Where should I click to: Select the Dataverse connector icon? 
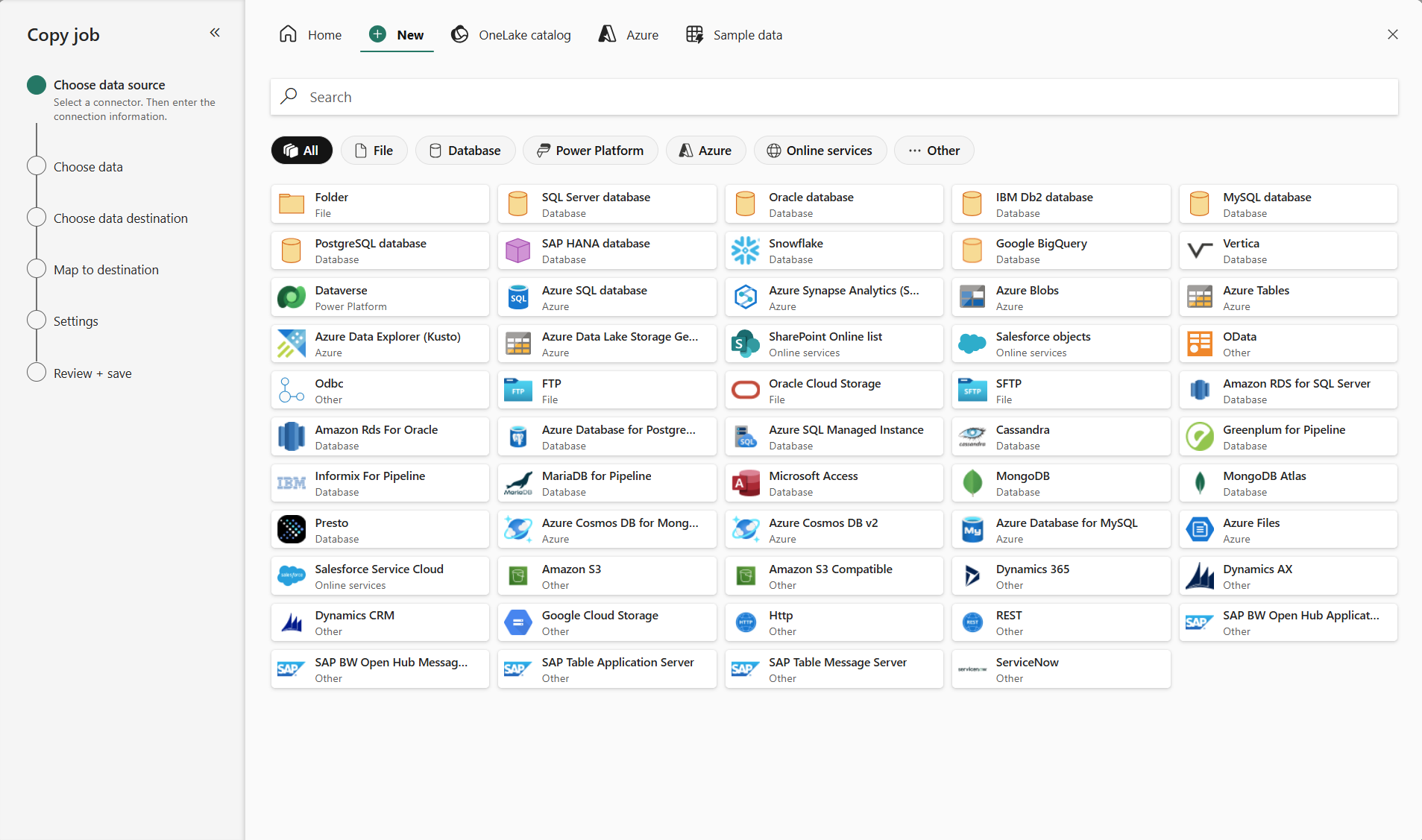point(291,297)
